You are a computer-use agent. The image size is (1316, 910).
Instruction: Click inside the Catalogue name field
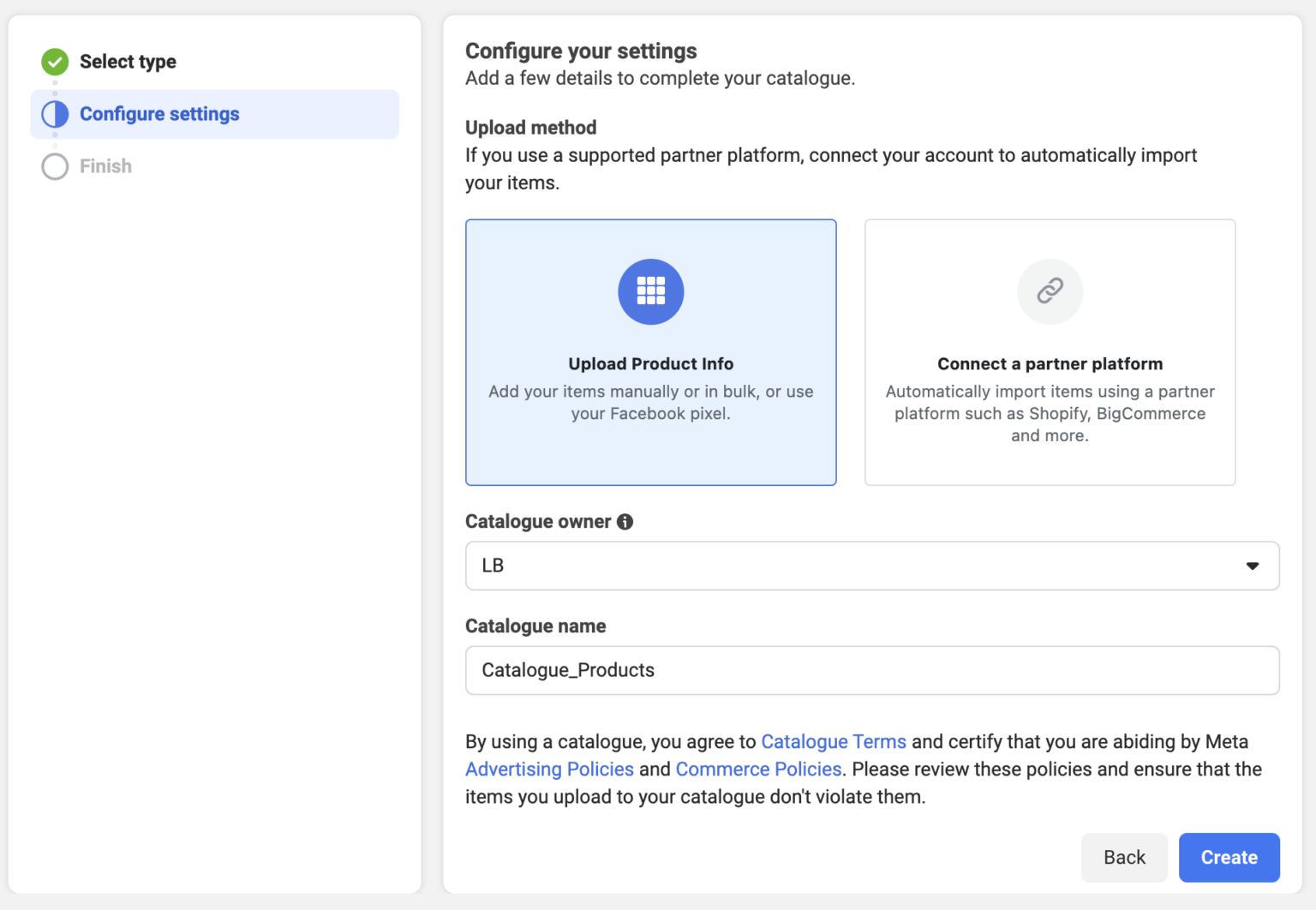871,670
